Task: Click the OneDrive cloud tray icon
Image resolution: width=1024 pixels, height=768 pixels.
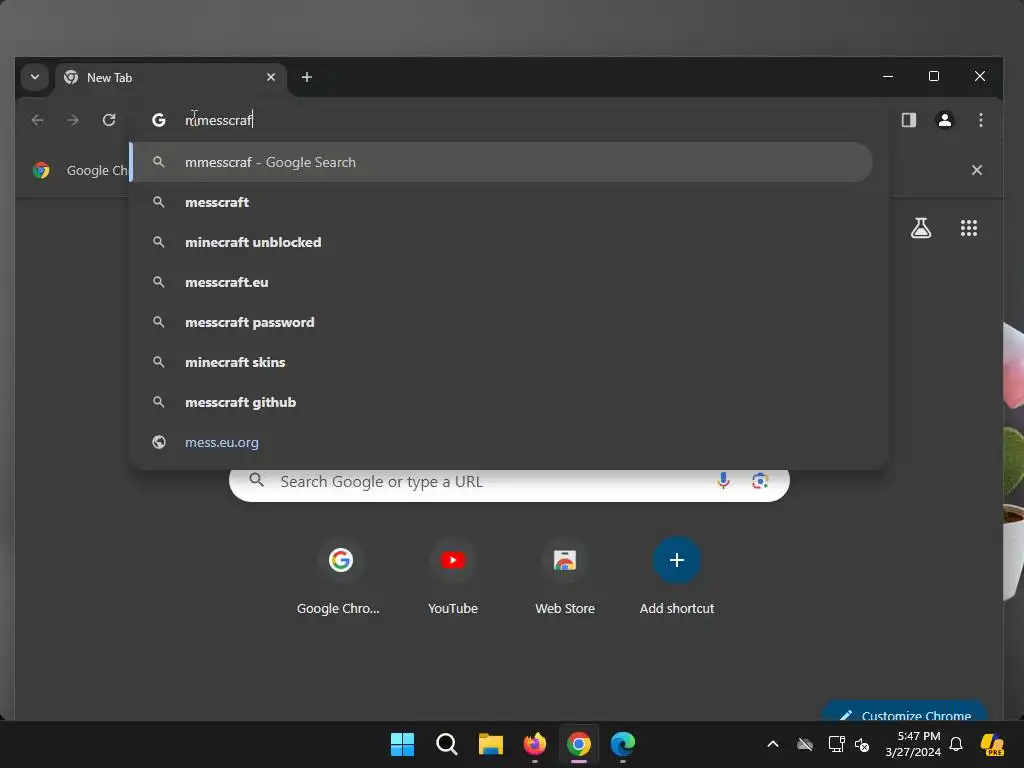Action: pos(805,744)
